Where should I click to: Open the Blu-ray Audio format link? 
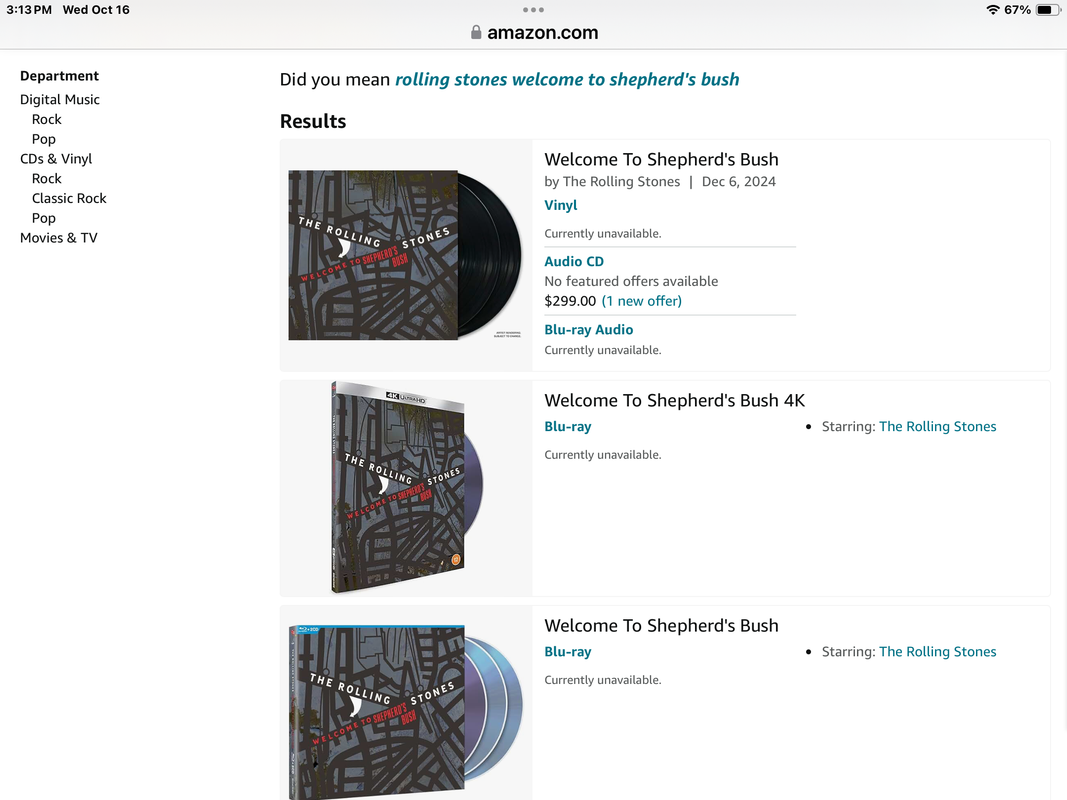(x=589, y=329)
